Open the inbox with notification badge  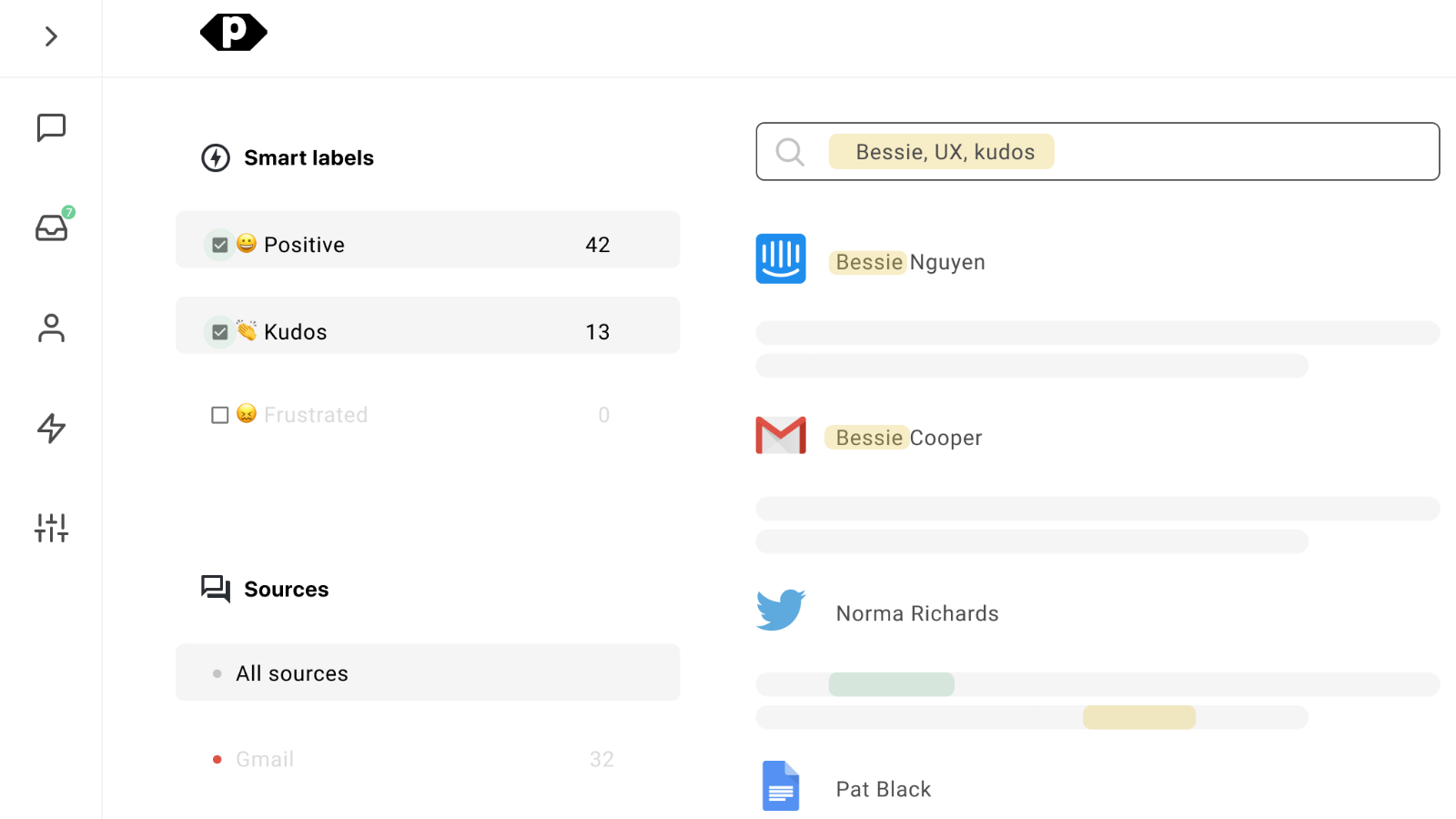coord(52,227)
